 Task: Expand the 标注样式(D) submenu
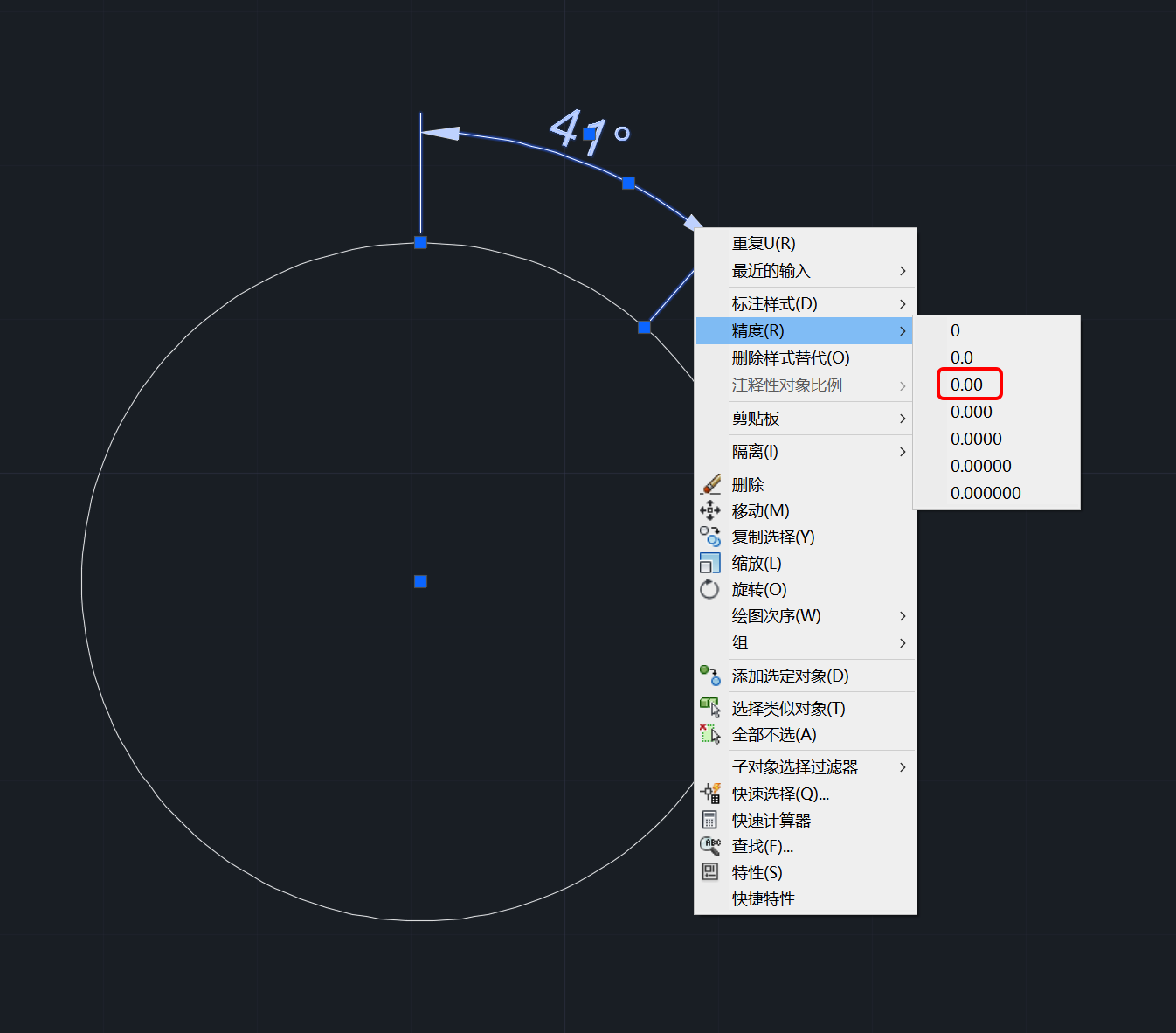click(806, 304)
